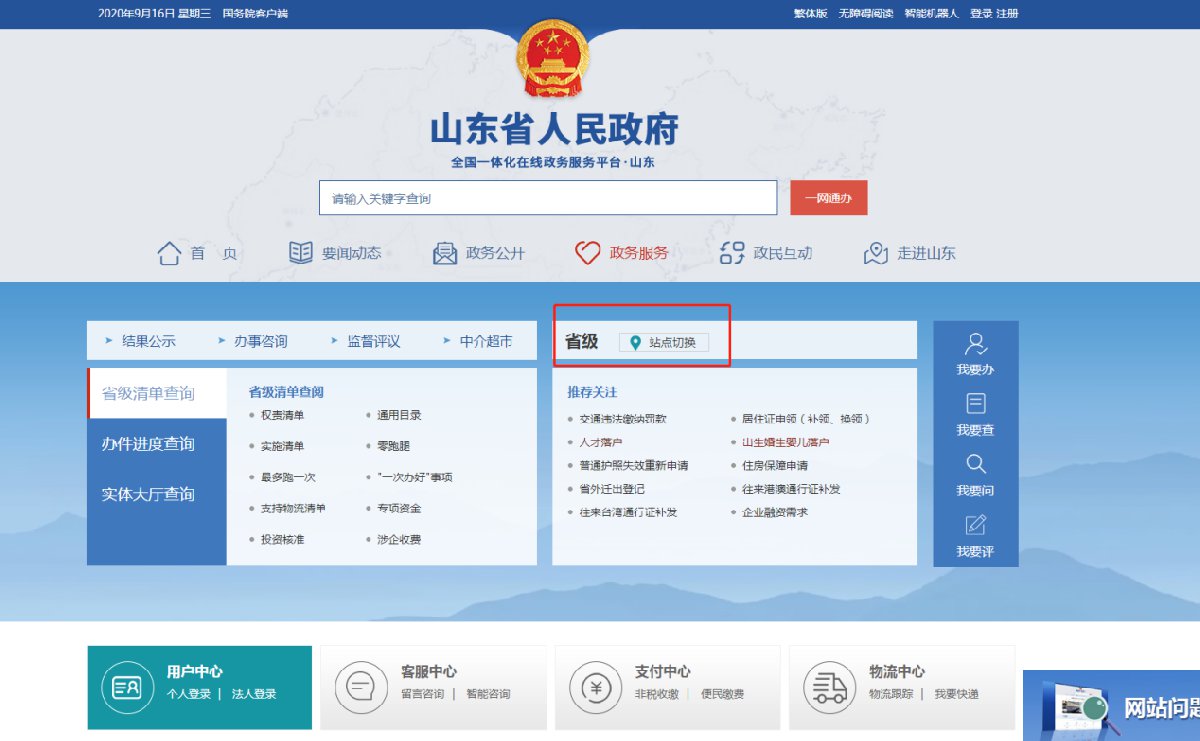The height and width of the screenshot is (741, 1200).
Task: Open the 企业融资需求 link
Action: pyautogui.click(x=774, y=512)
